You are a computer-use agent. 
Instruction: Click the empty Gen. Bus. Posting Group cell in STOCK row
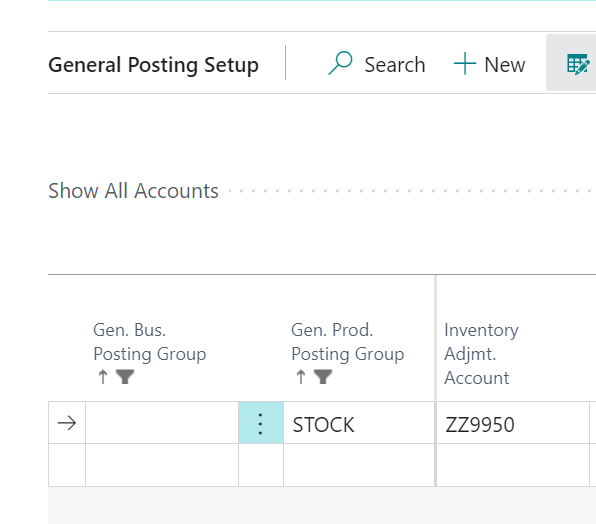pos(162,423)
